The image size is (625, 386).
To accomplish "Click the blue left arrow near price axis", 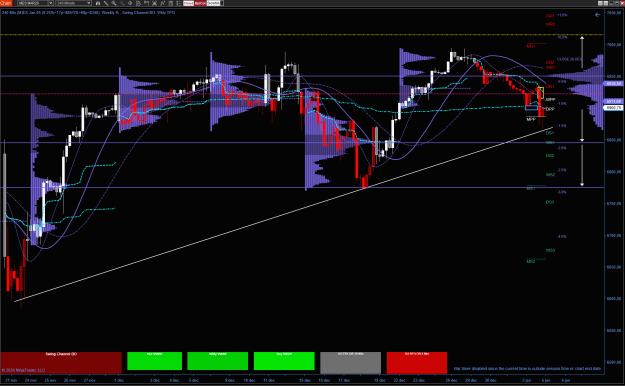I will click(597, 15).
